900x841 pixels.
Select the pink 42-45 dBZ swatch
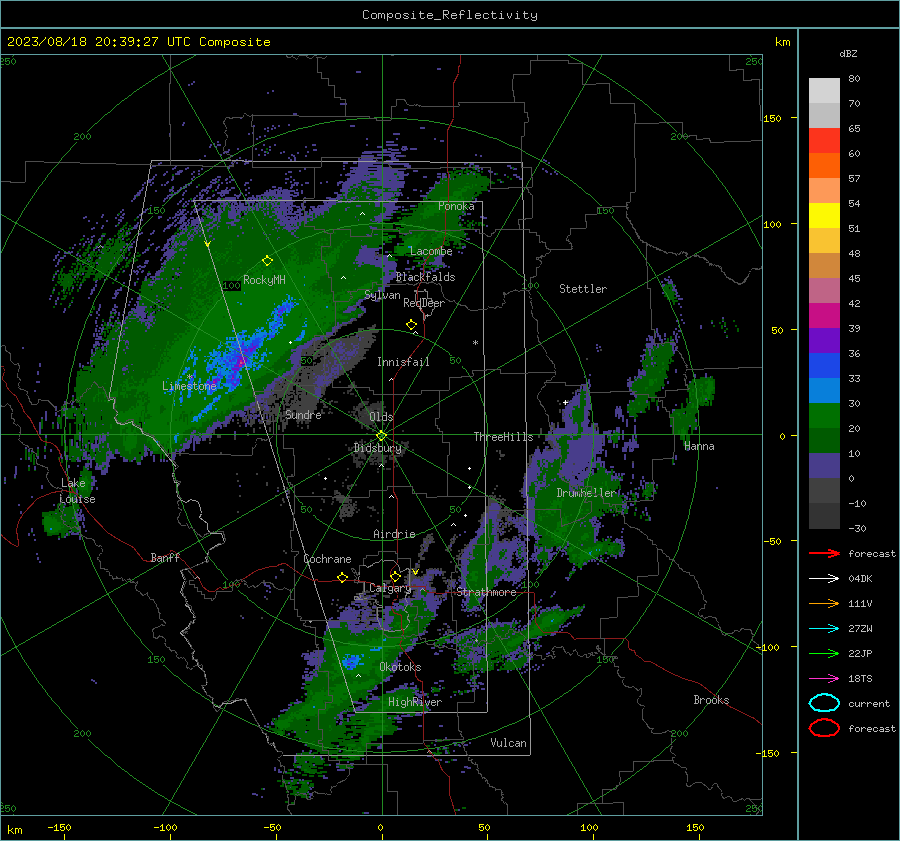point(824,290)
